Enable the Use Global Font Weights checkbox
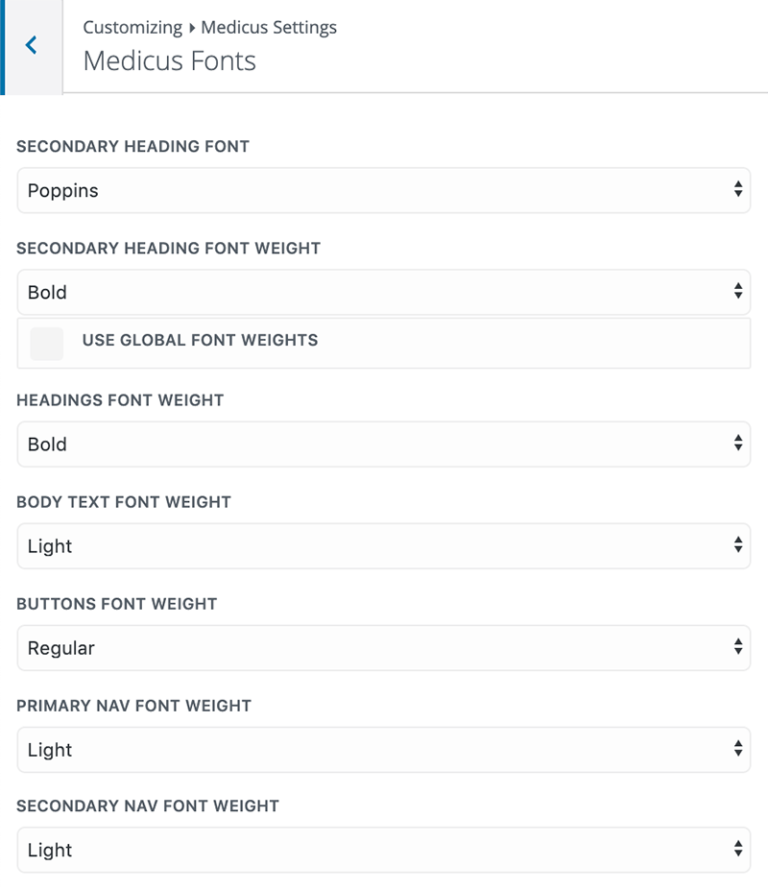 pos(47,343)
